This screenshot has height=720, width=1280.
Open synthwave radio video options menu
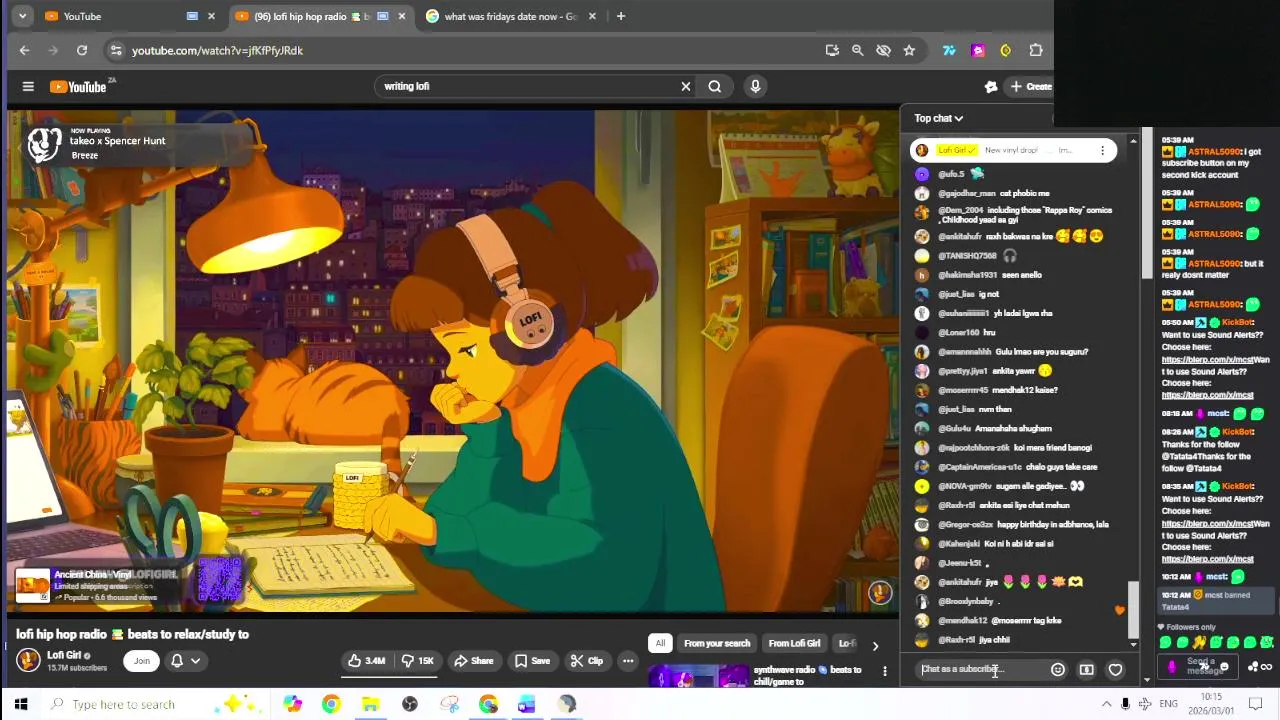(x=884, y=671)
